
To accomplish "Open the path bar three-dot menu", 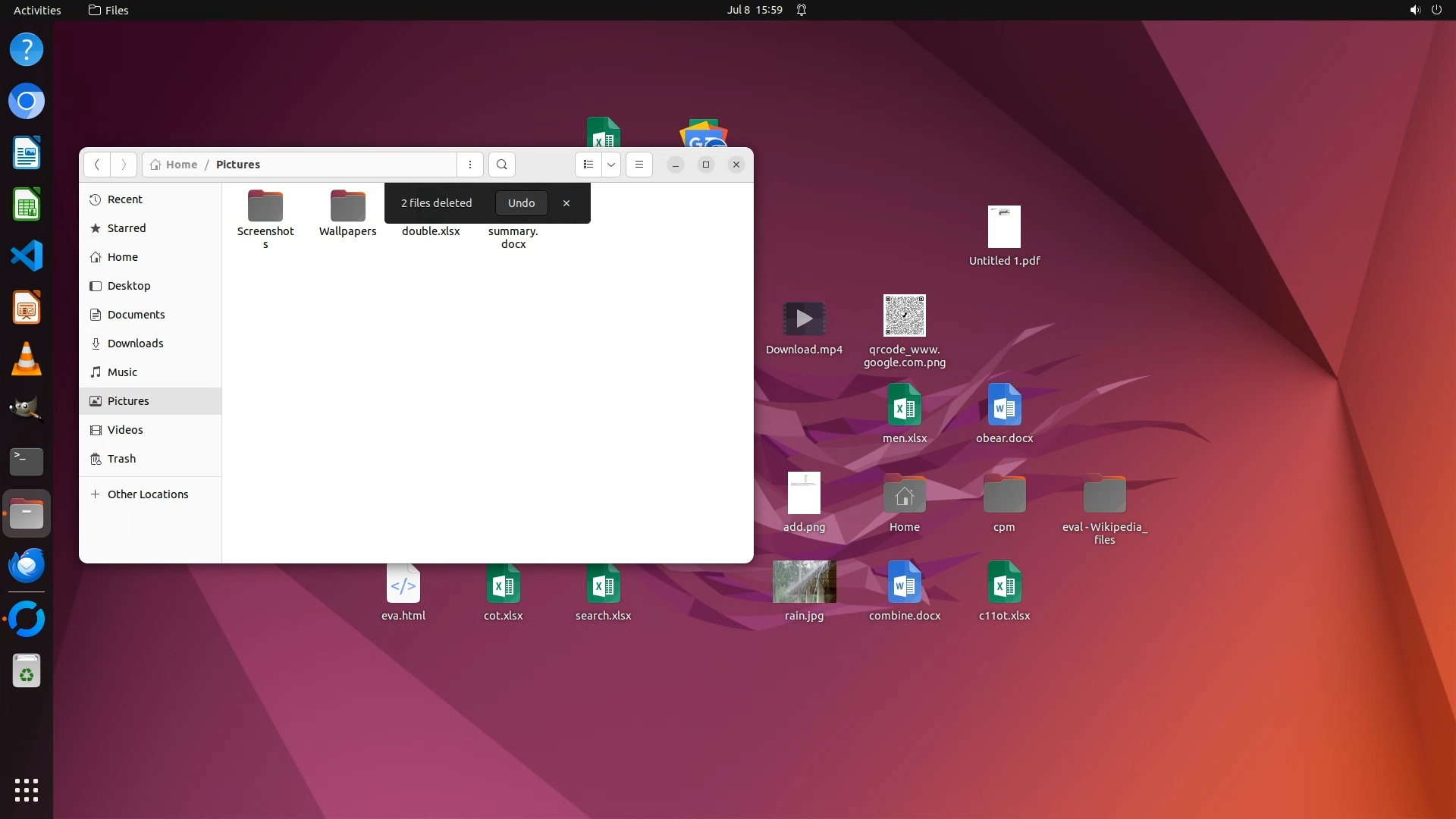I will coord(470,165).
